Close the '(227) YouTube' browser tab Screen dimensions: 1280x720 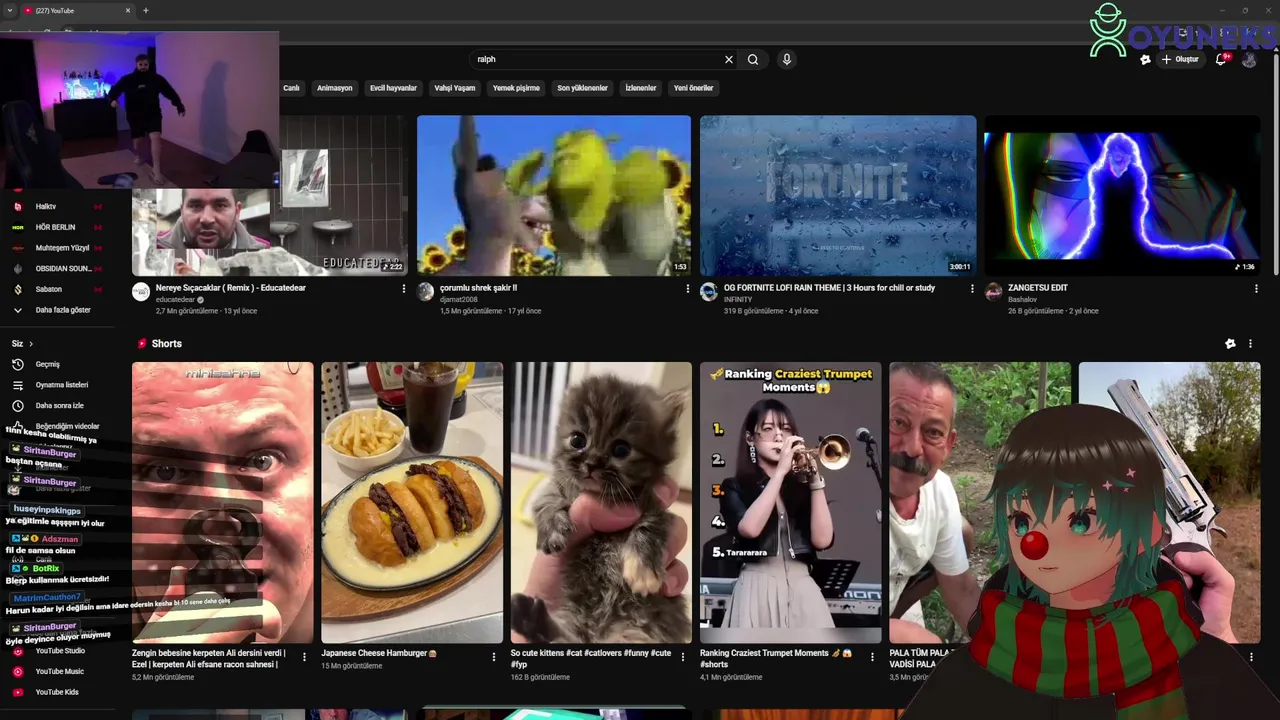click(128, 10)
